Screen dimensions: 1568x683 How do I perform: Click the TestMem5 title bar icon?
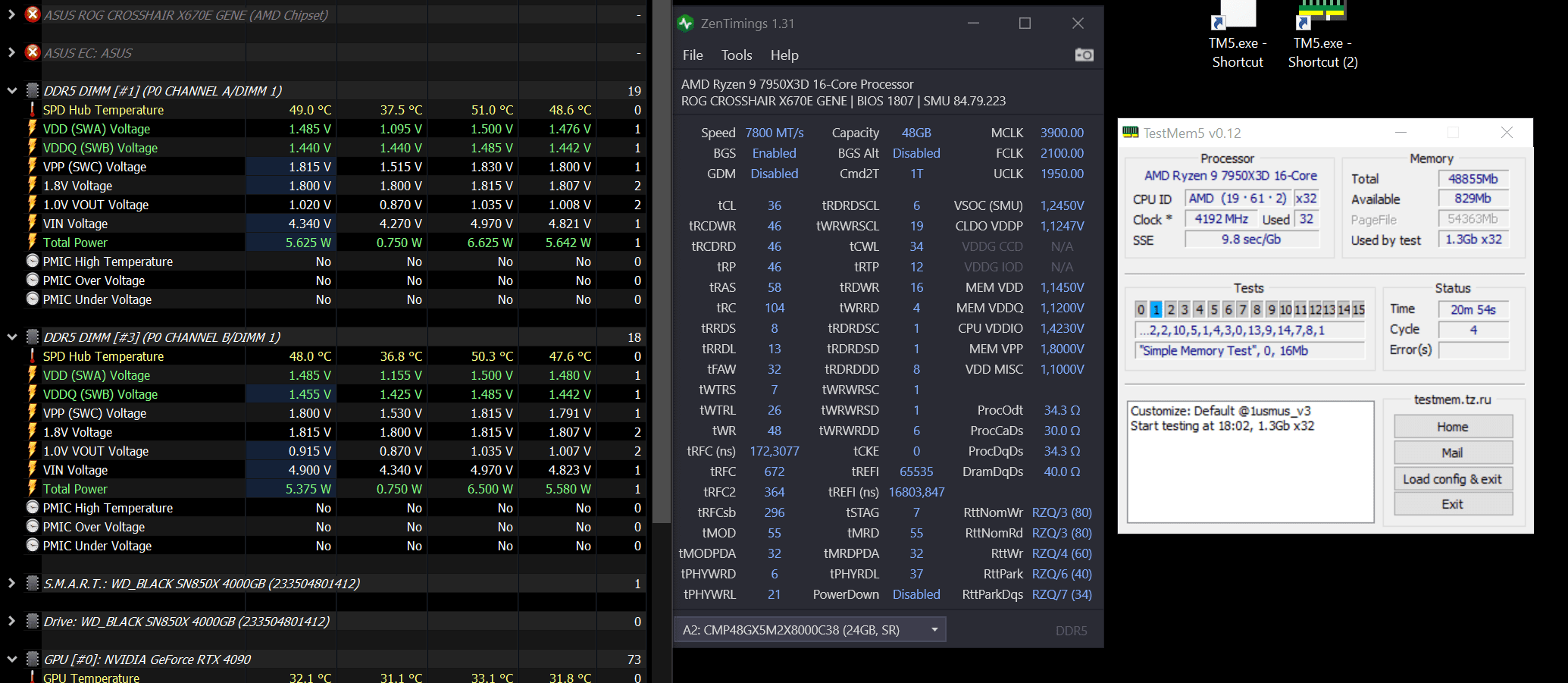click(x=1131, y=133)
